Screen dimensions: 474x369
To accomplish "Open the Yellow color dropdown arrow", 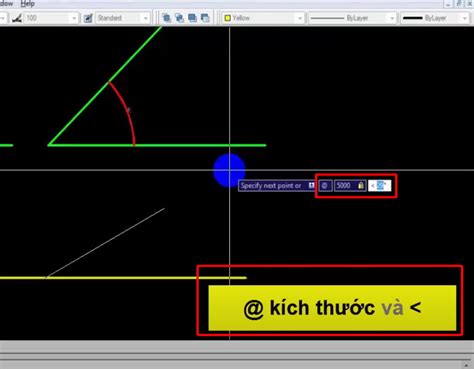I will 299,18.
